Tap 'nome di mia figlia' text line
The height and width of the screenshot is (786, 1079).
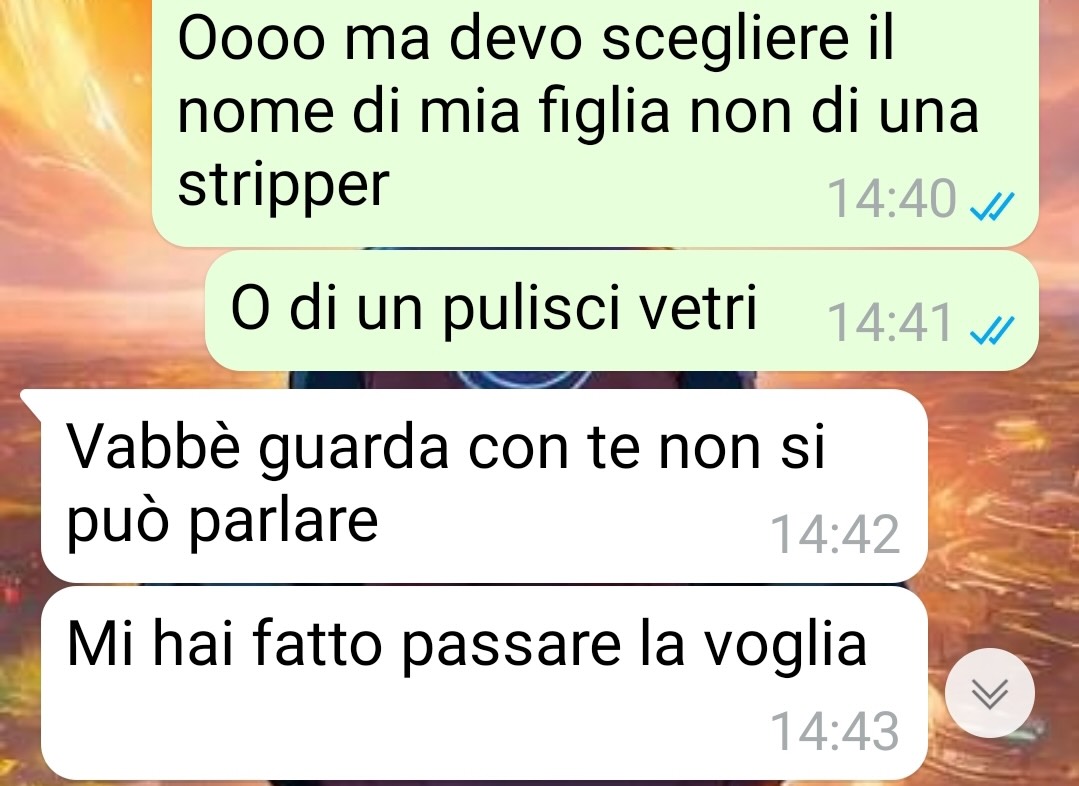pyautogui.click(x=423, y=111)
